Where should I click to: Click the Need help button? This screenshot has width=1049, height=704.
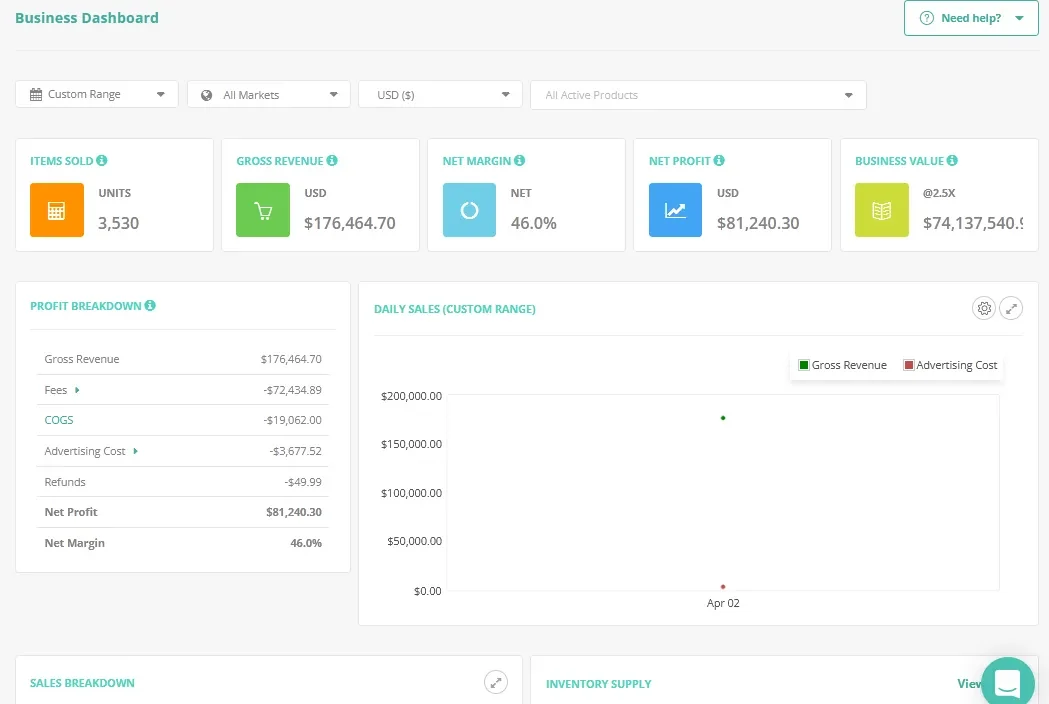pos(962,17)
